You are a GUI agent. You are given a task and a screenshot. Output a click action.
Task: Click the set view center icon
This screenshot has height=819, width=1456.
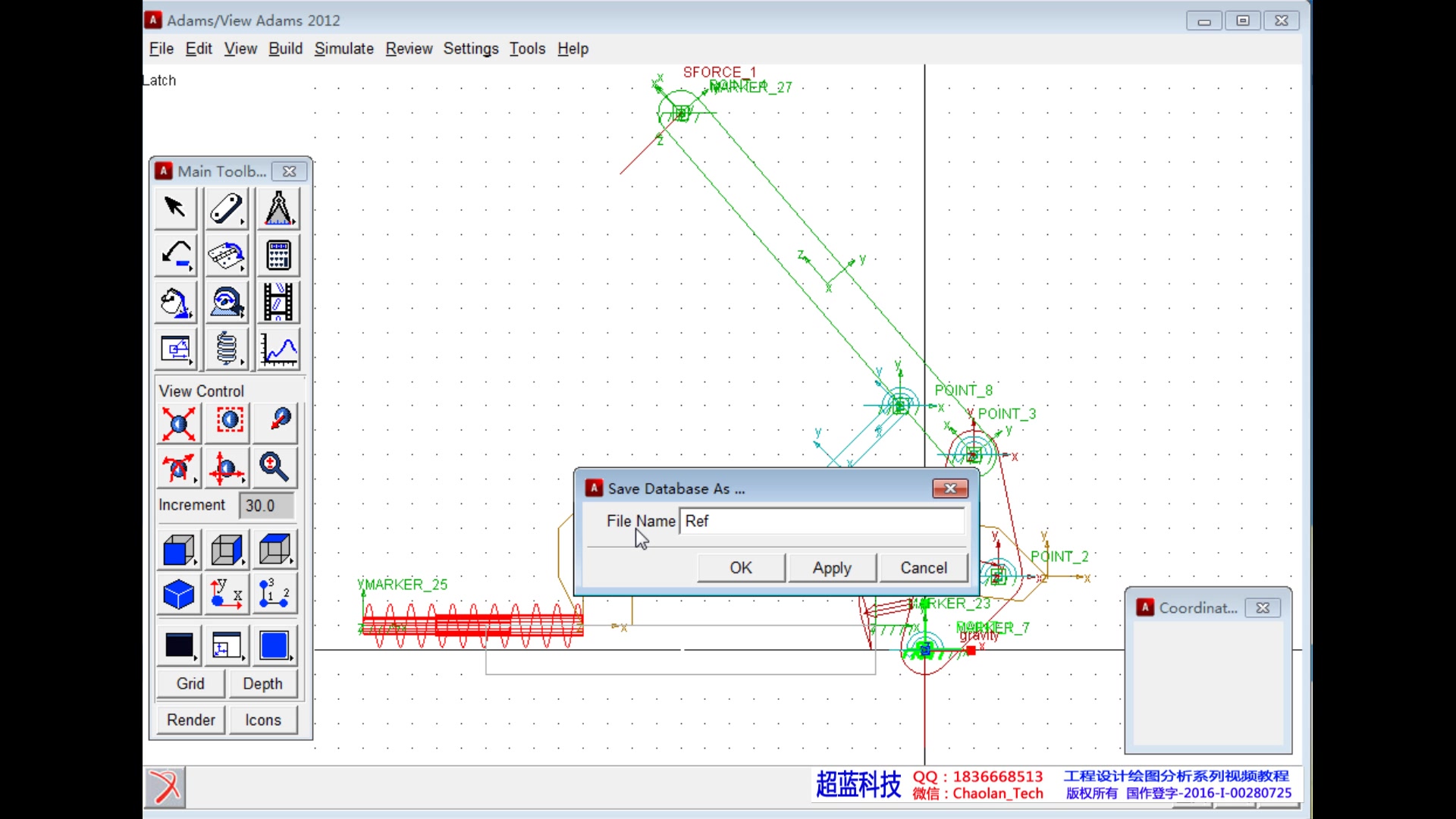click(x=276, y=423)
